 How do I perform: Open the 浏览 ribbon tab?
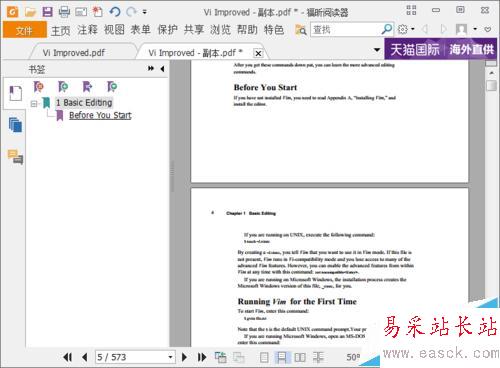[220, 30]
